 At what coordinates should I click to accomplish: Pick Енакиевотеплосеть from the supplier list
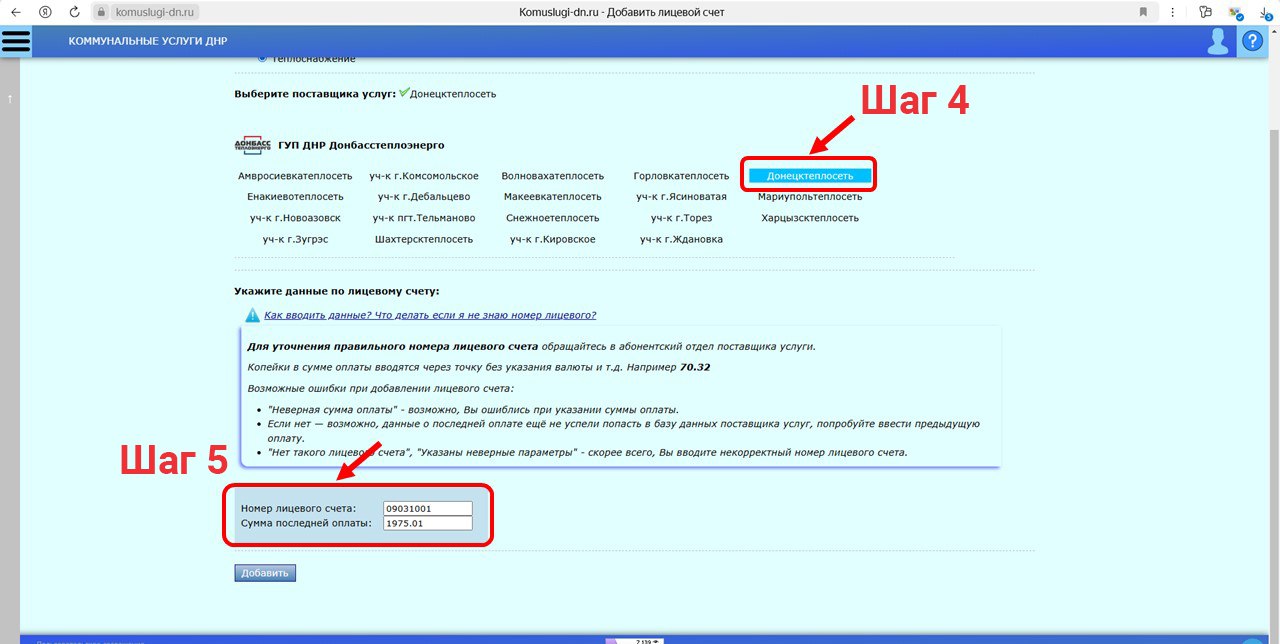coord(295,197)
